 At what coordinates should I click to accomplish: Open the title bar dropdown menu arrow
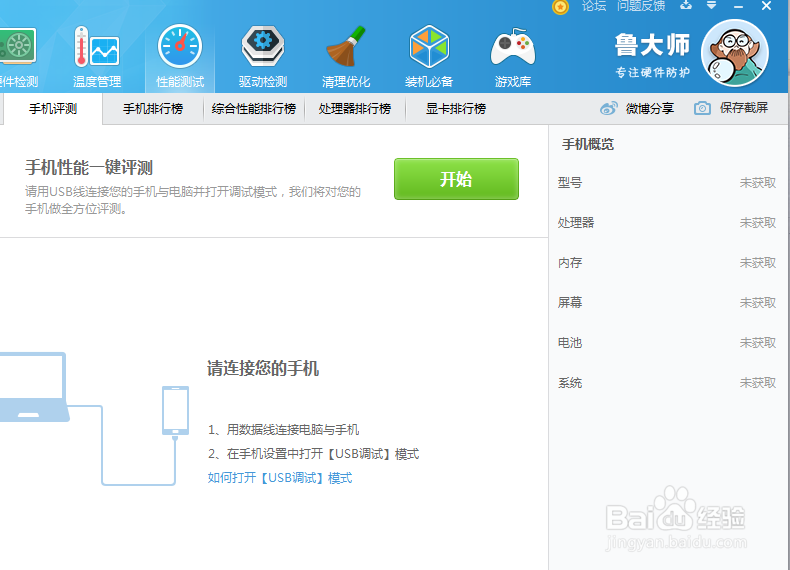coord(711,6)
